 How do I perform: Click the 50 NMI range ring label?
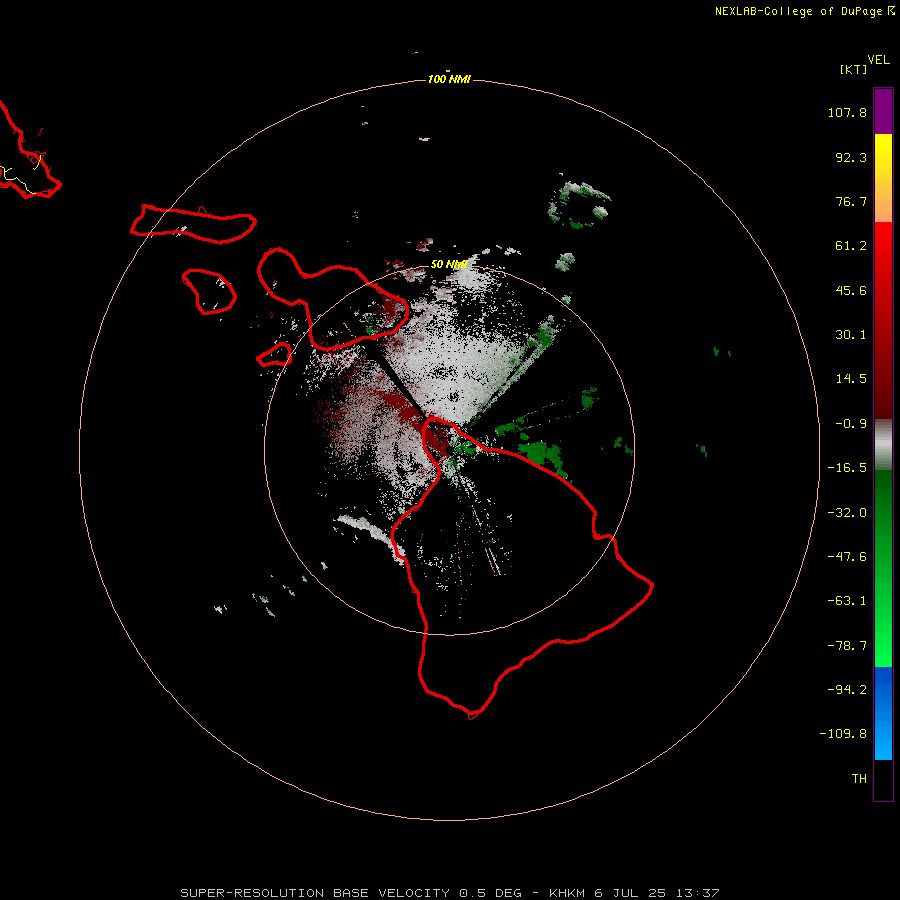coord(449,264)
